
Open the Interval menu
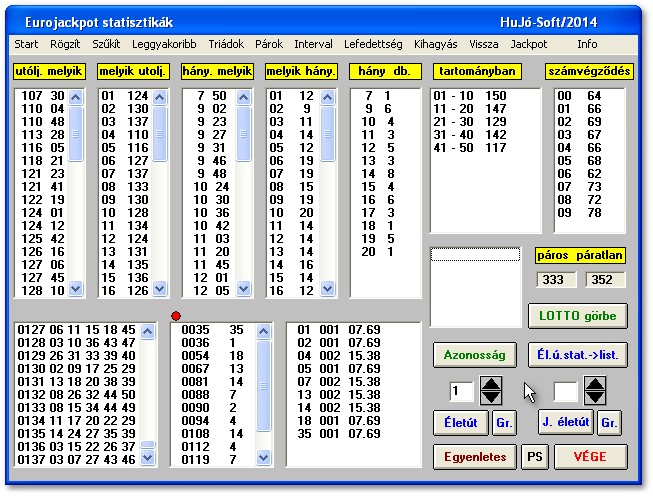pos(313,44)
